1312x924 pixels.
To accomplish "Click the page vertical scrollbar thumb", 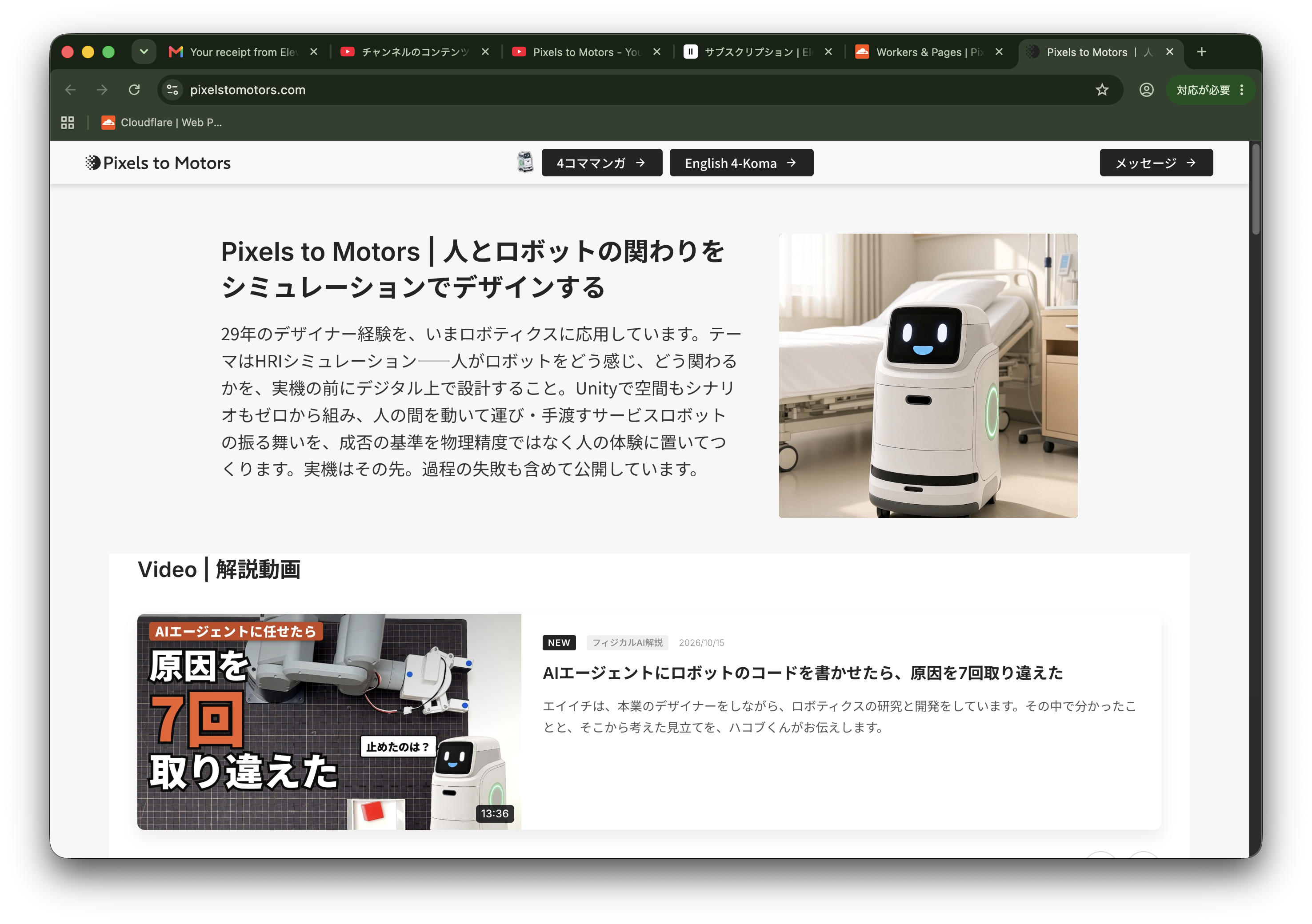I will [1256, 190].
